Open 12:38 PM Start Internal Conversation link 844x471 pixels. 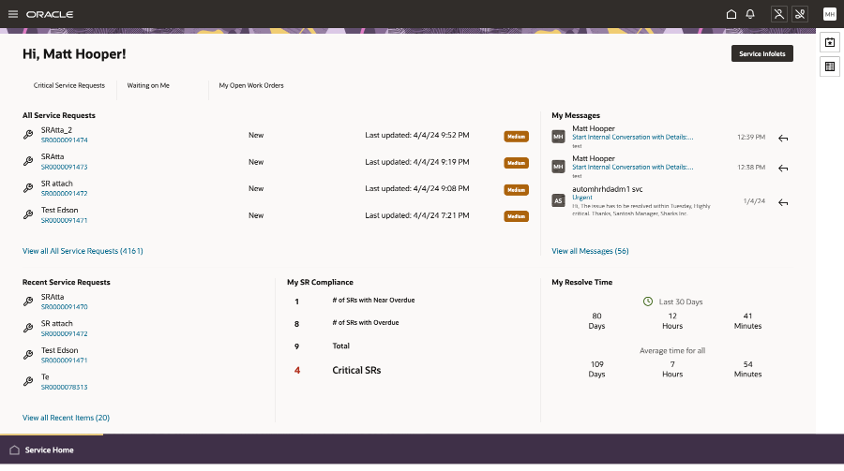[632, 167]
